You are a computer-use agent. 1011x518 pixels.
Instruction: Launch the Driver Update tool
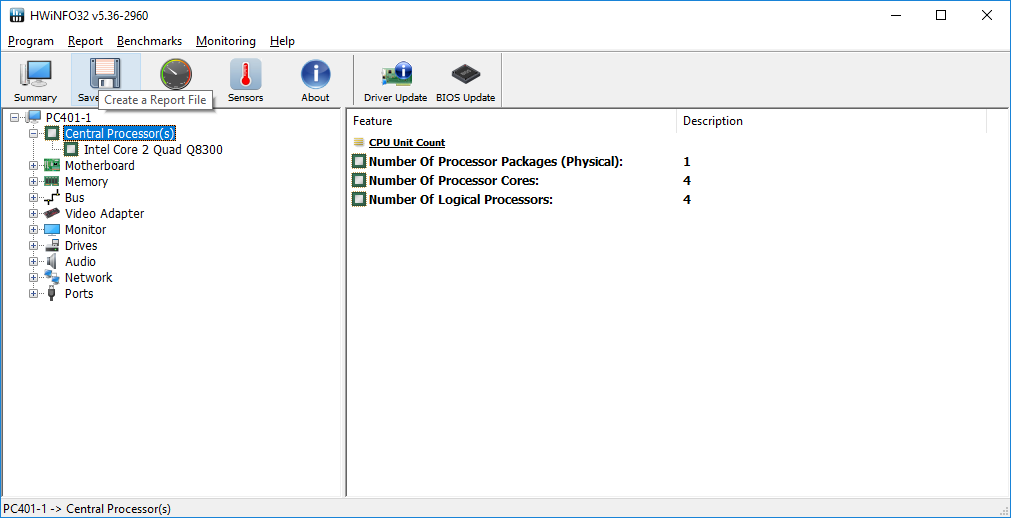pyautogui.click(x=396, y=80)
